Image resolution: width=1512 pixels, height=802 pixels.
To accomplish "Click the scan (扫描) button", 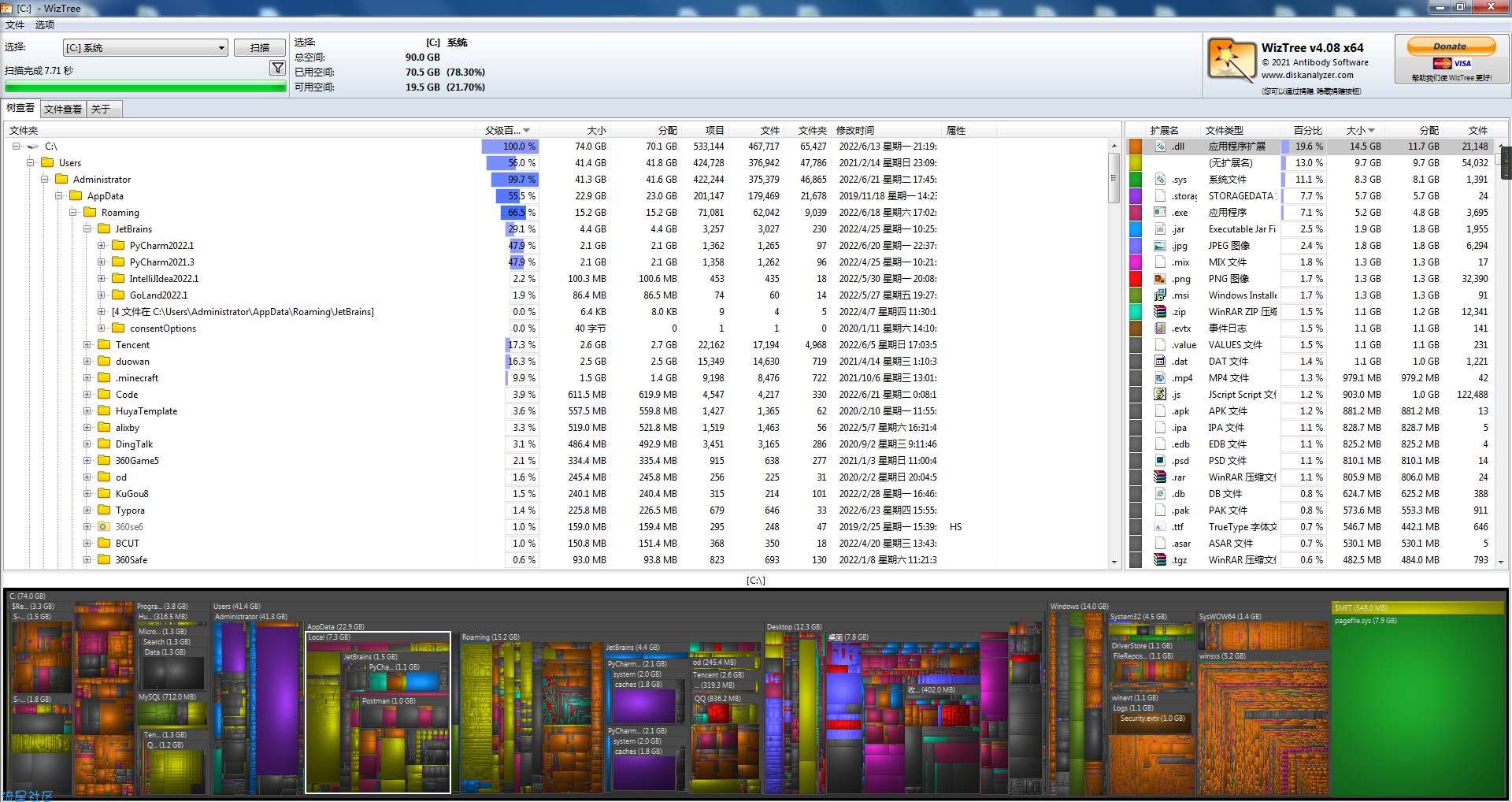I will coord(259,47).
